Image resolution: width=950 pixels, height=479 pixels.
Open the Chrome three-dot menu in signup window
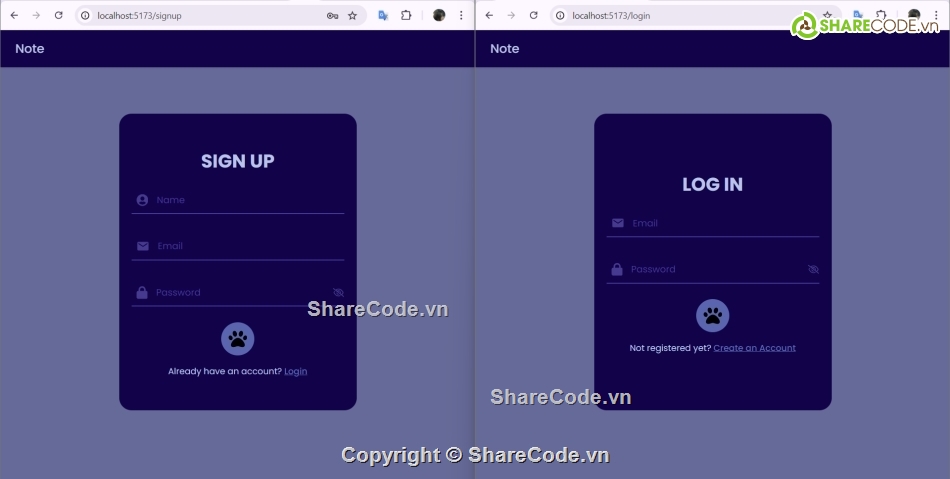click(461, 15)
